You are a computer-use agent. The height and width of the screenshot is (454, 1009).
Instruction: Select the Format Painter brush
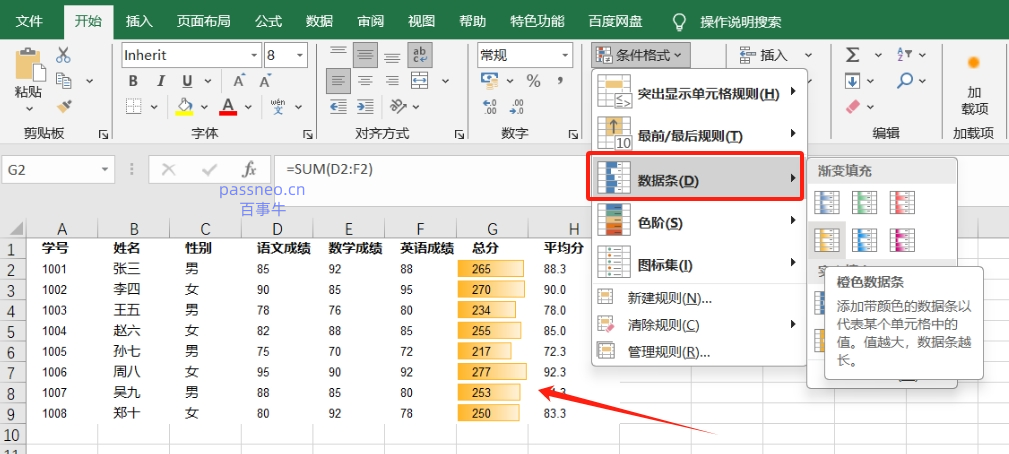[x=64, y=105]
